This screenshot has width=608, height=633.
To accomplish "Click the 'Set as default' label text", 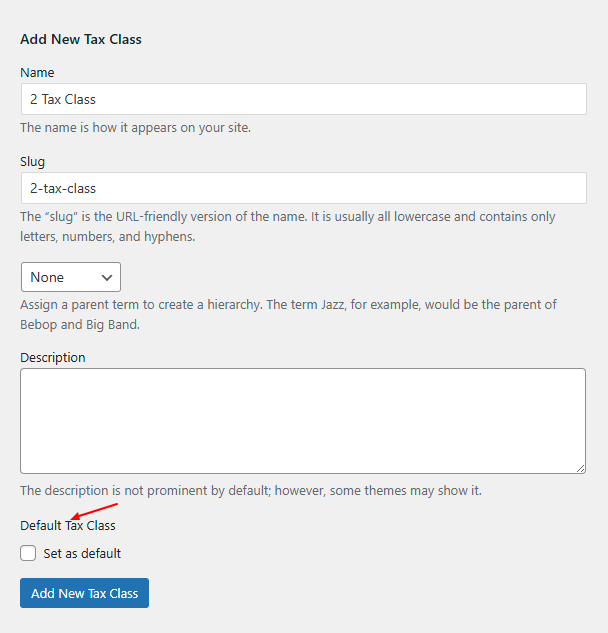I will click(82, 553).
